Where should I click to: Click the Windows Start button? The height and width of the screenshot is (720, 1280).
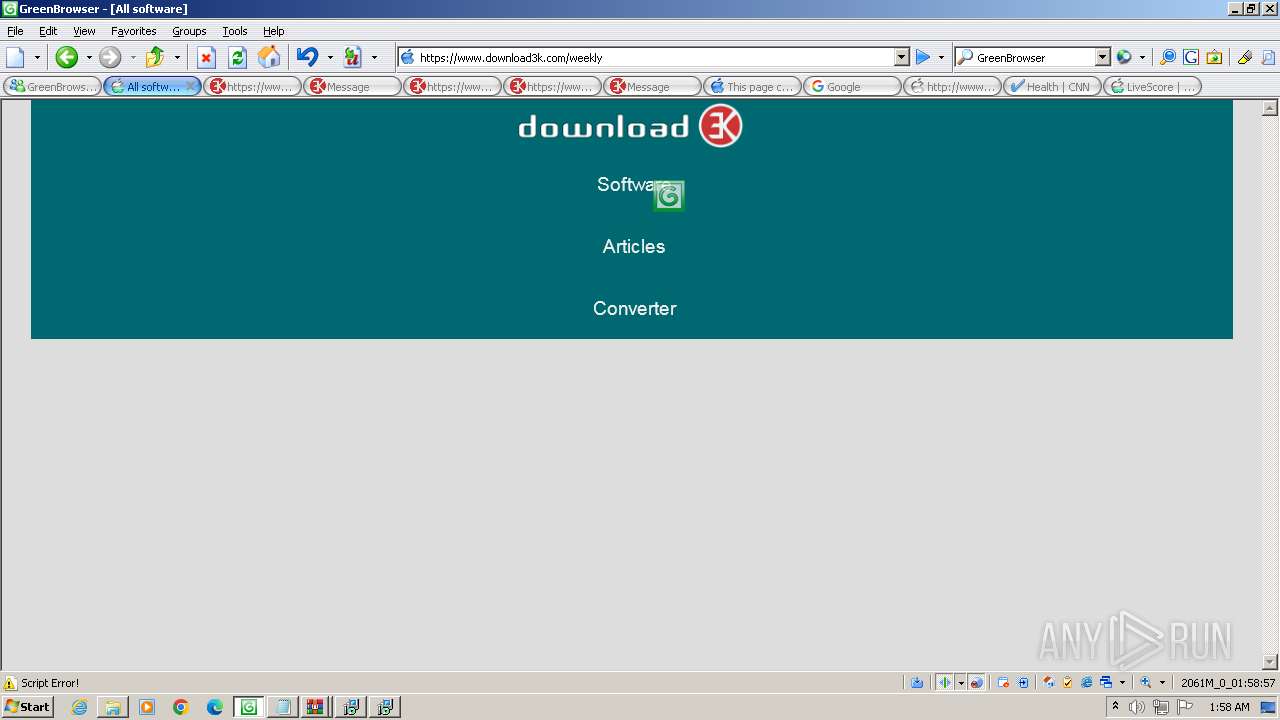pos(28,707)
